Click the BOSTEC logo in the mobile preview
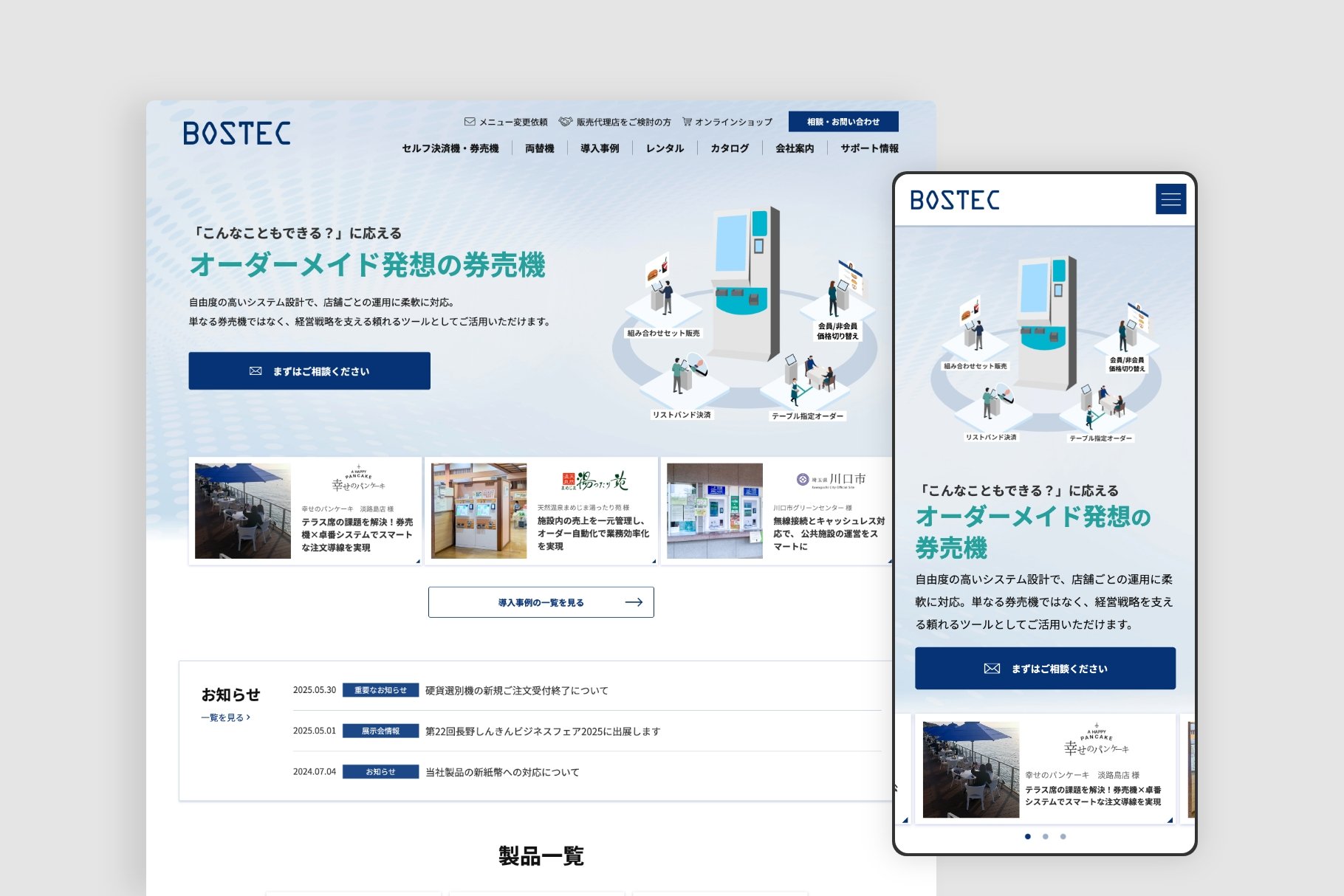The image size is (1344, 896). [954, 200]
